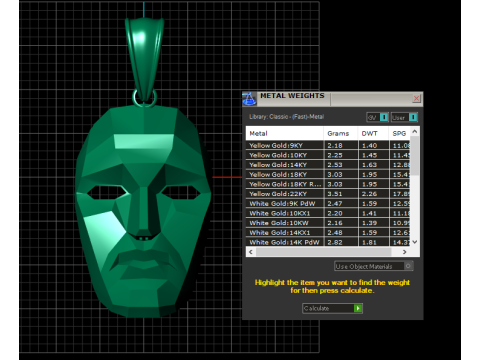
Task: Click the Metal column header
Action: (x=284, y=133)
